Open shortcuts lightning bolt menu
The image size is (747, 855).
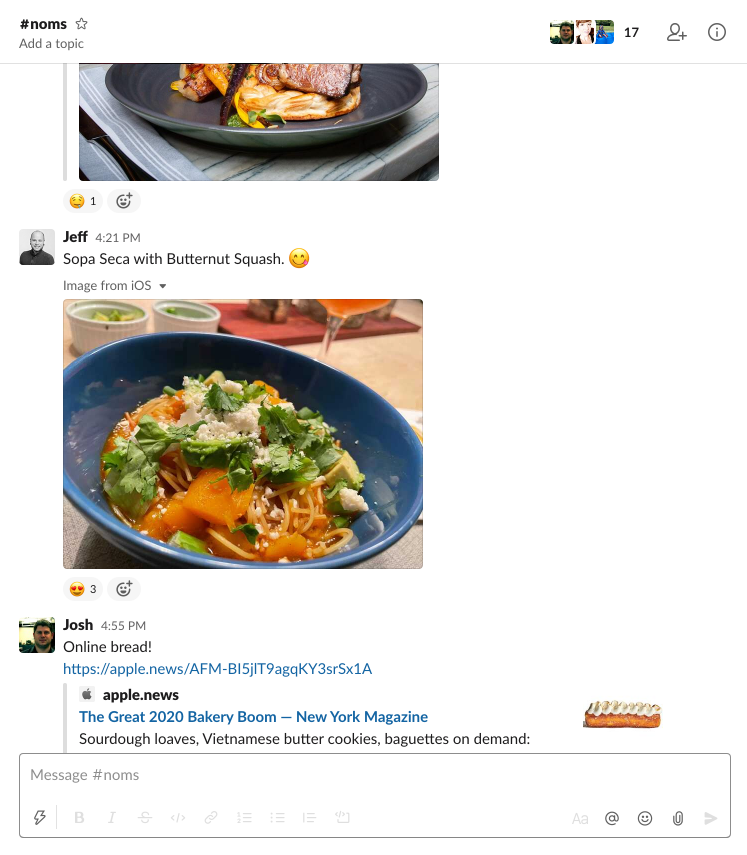tap(40, 818)
